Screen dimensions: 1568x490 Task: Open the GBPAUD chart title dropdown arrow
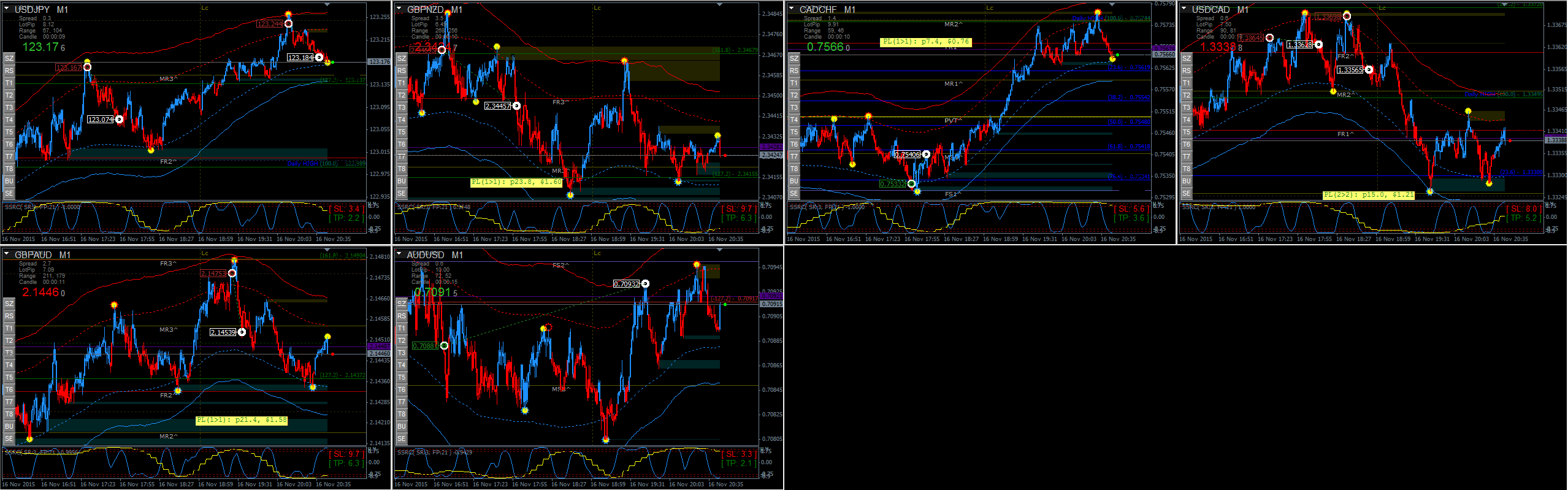pyautogui.click(x=7, y=254)
